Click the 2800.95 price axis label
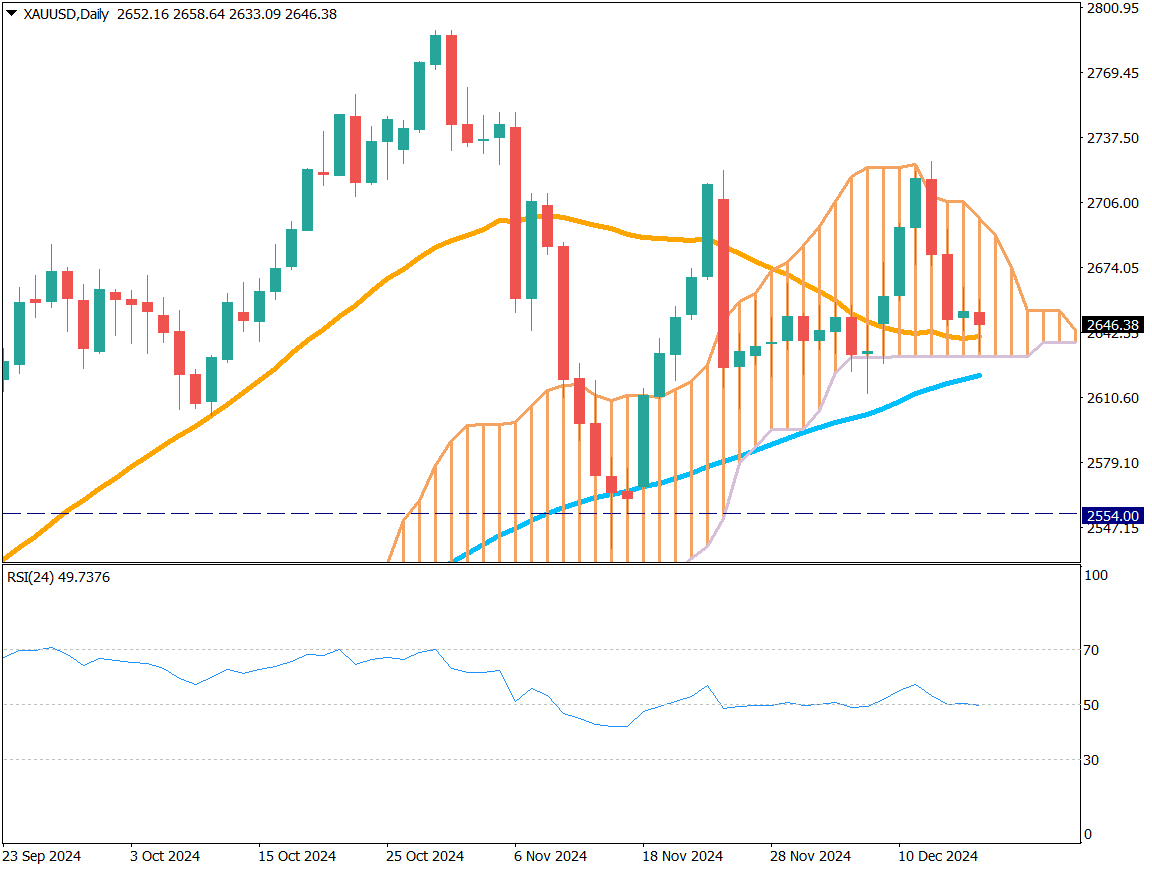This screenshot has height=870, width=1152. tap(1112, 8)
